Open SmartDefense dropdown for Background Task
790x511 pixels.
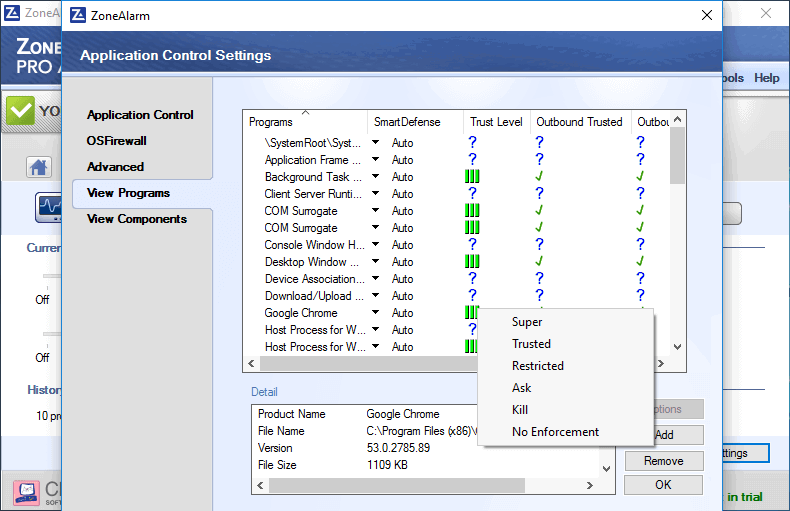(x=375, y=176)
